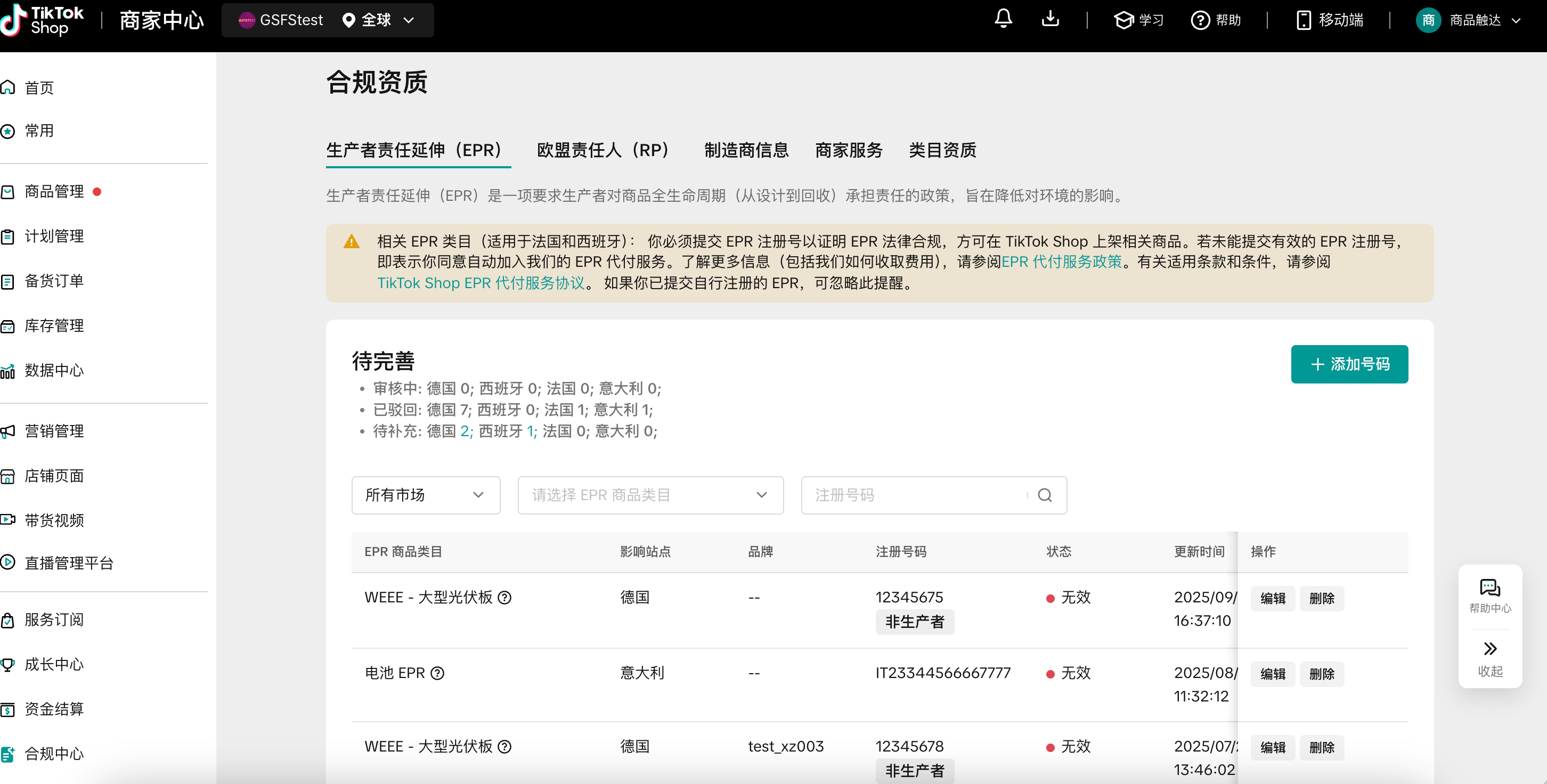Open 数据中心 in sidebar

(x=54, y=370)
